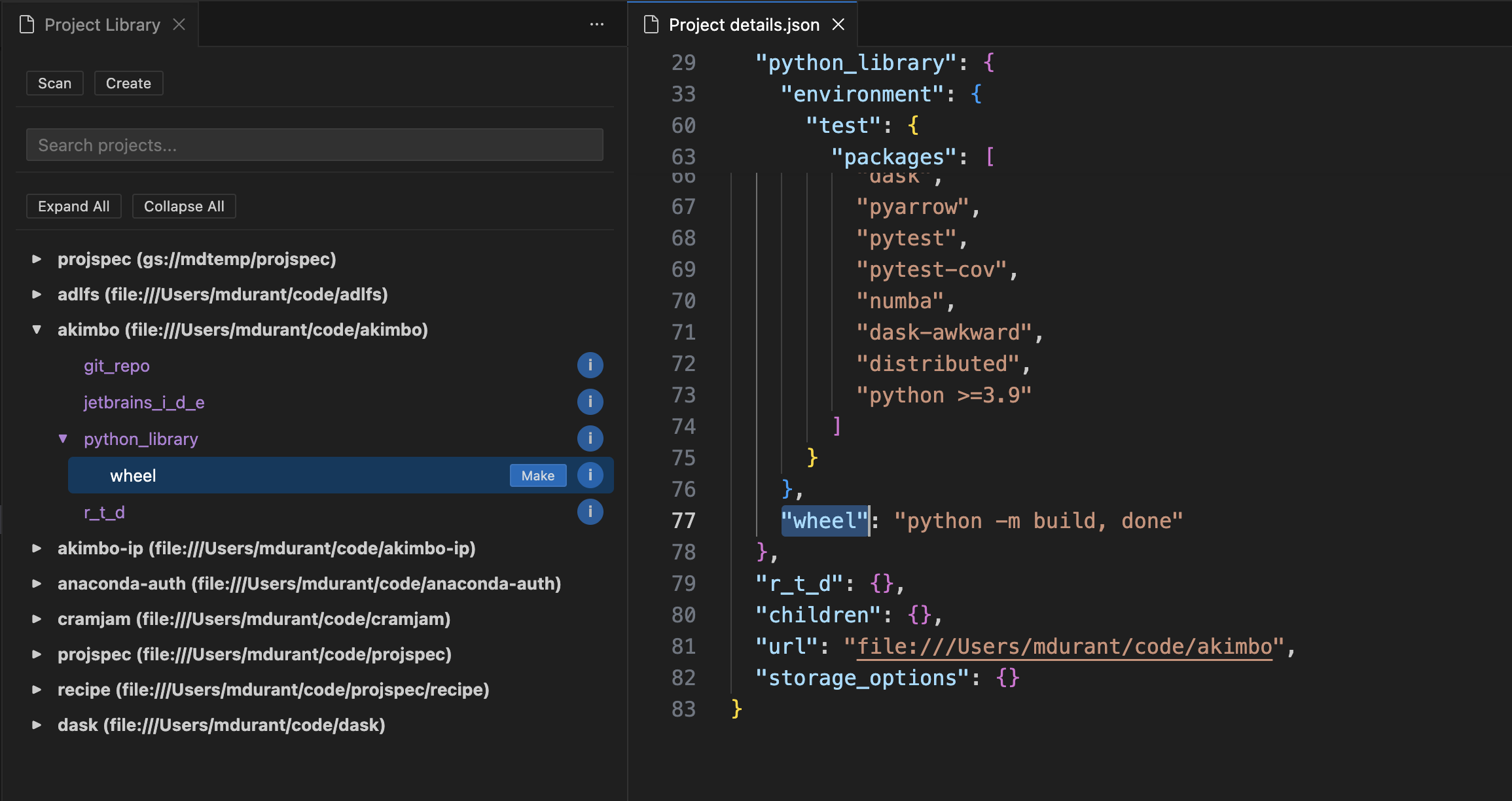Collapse the python_library tree node

click(x=63, y=438)
